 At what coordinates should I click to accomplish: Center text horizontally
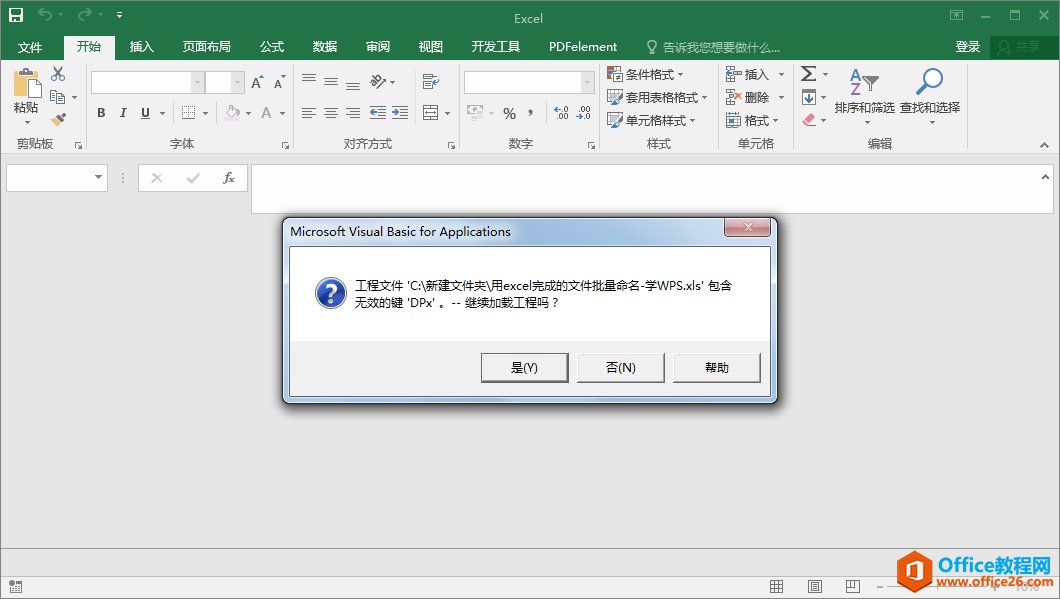[x=331, y=113]
